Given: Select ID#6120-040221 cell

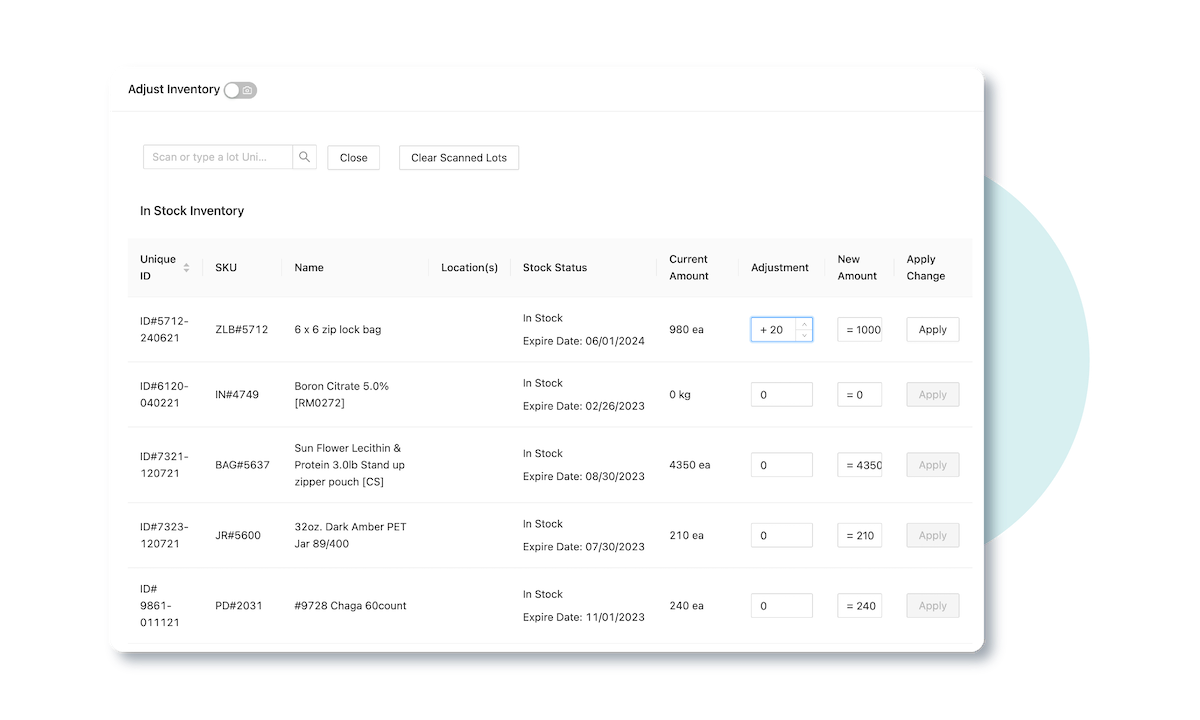Looking at the screenshot, I should tap(164, 395).
